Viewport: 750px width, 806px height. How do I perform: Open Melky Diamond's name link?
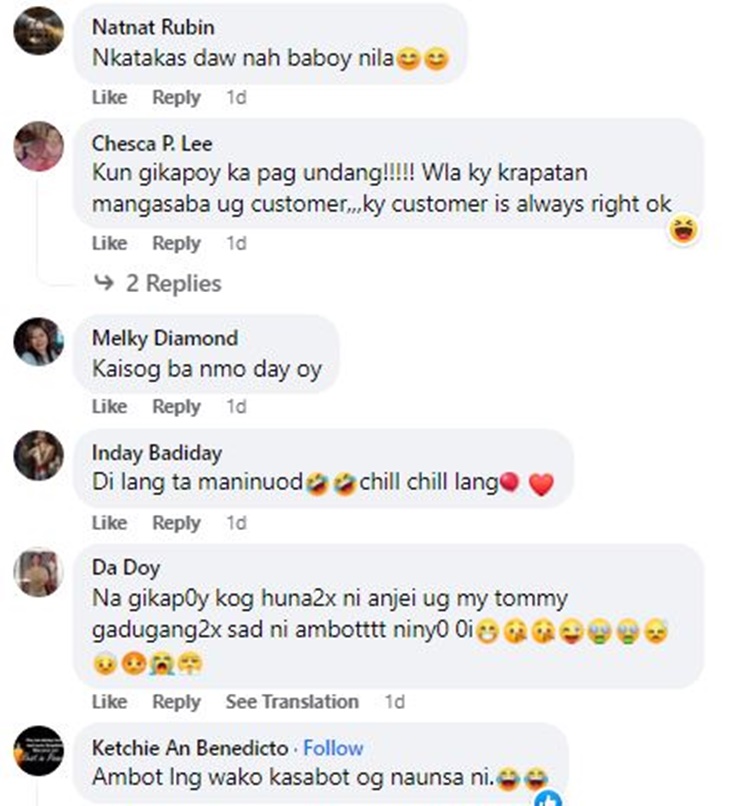[x=165, y=338]
